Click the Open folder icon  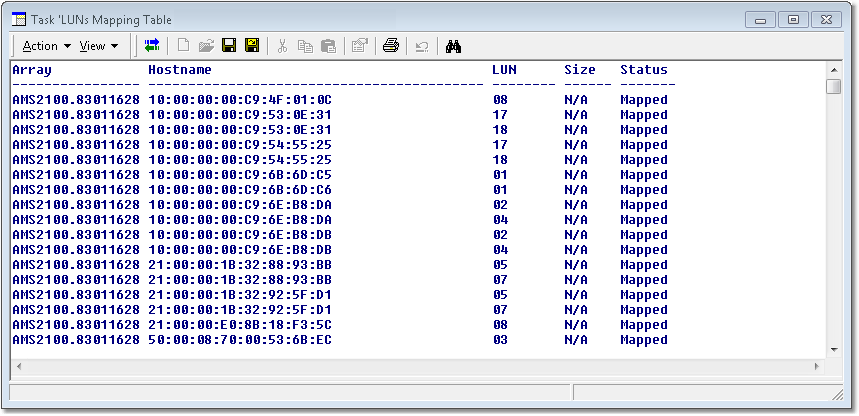coord(206,45)
